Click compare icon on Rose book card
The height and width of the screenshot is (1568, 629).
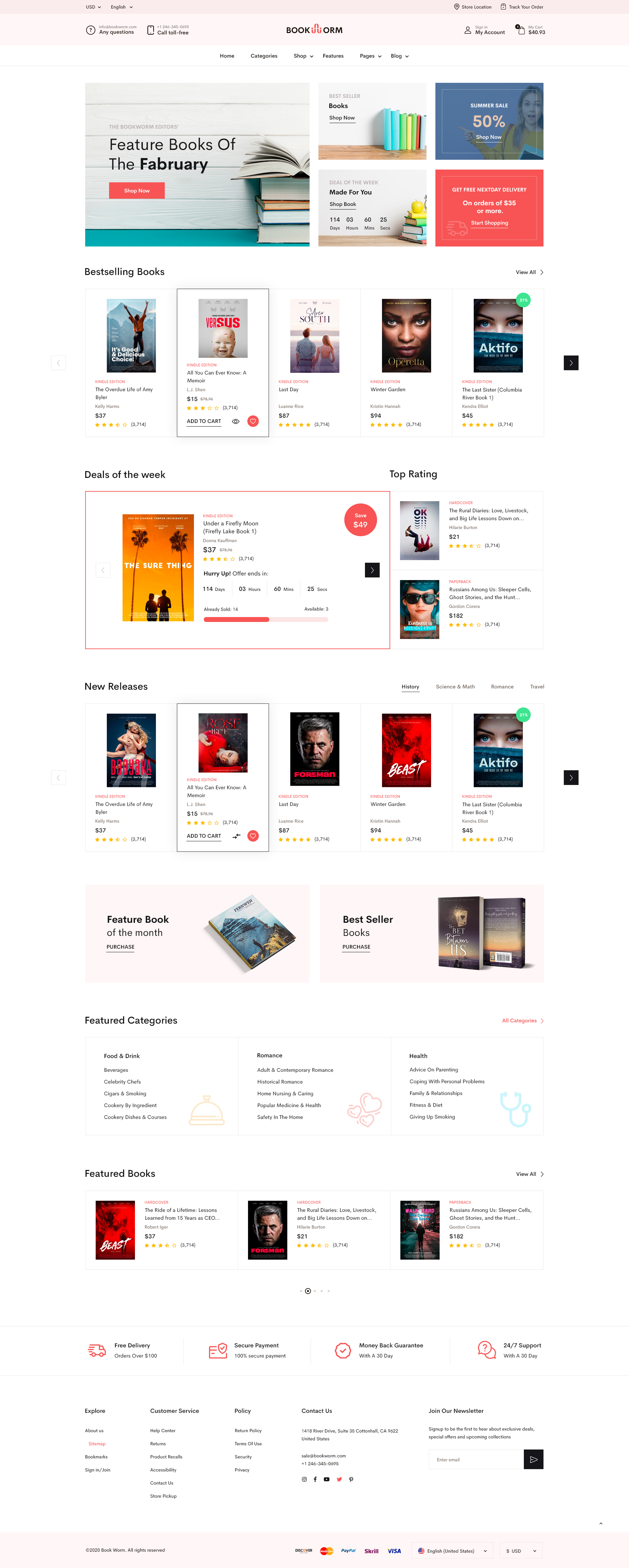(236, 836)
